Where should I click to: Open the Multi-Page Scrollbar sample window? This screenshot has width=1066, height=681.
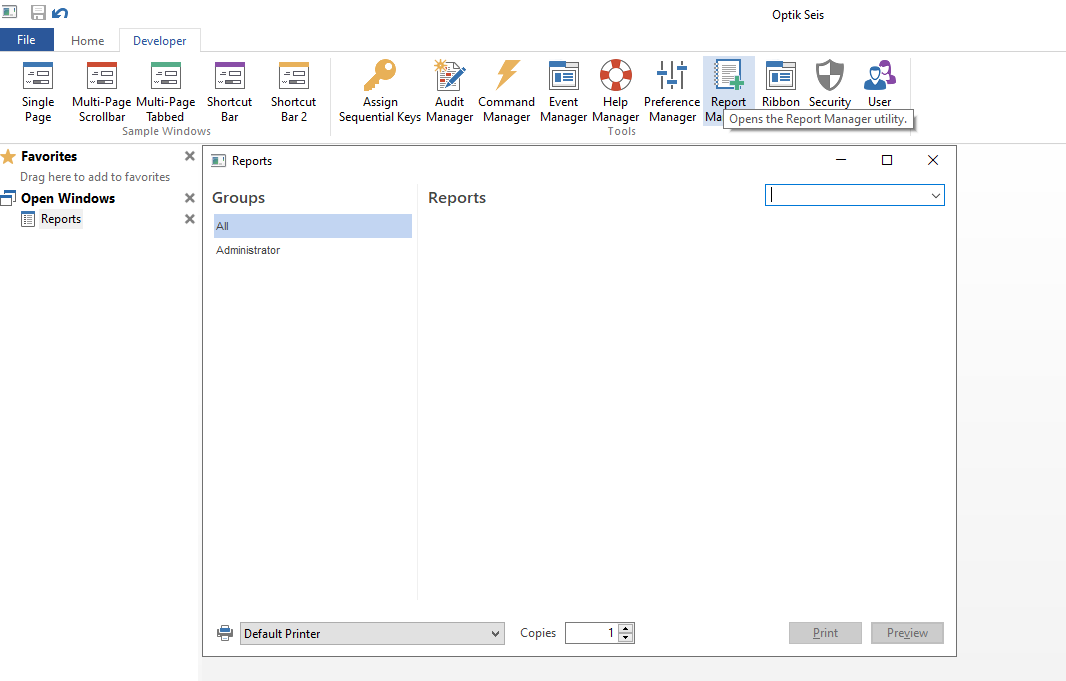(x=102, y=92)
